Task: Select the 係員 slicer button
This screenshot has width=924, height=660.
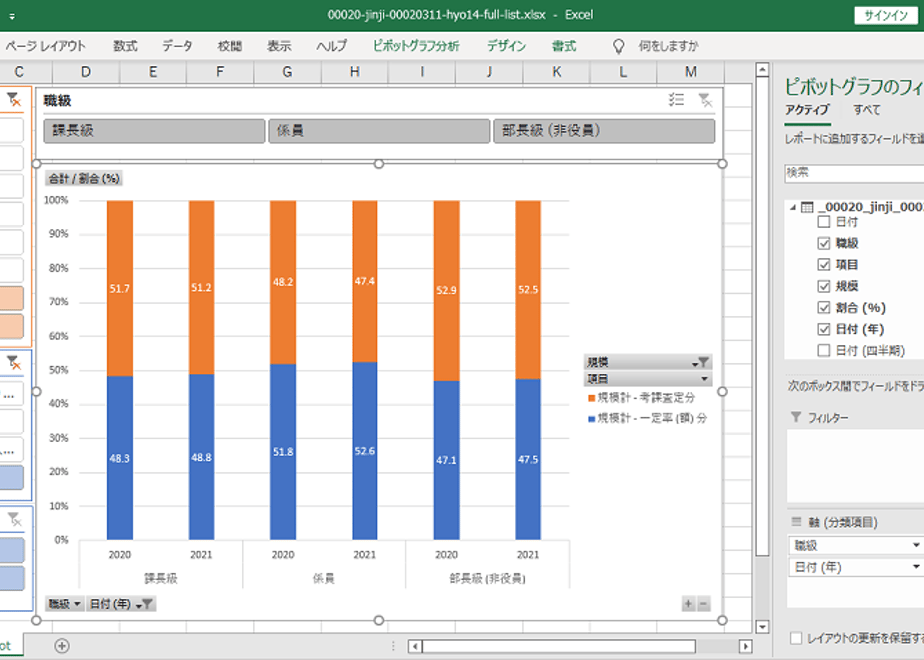Action: pyautogui.click(x=380, y=131)
